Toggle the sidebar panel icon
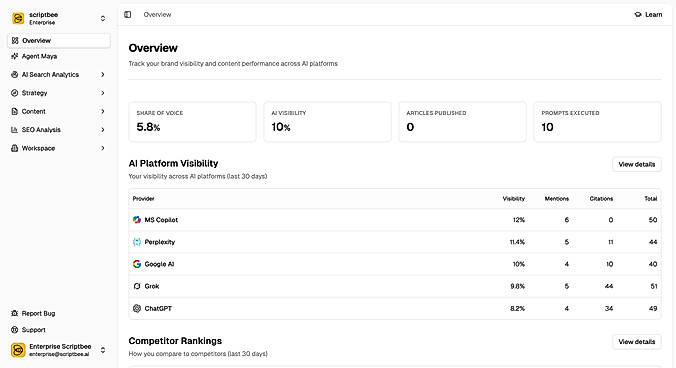 tap(128, 15)
